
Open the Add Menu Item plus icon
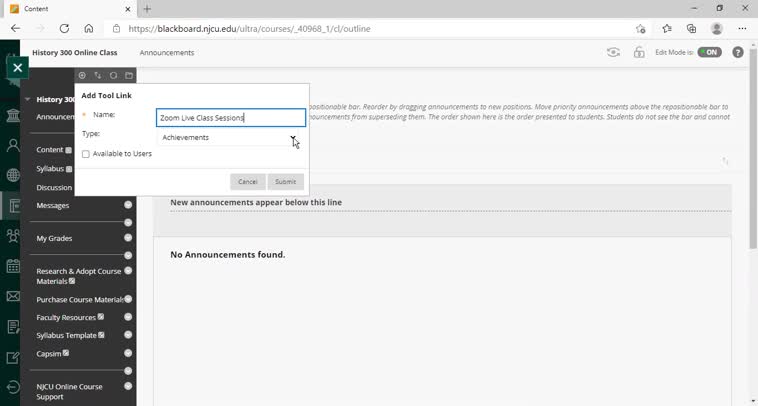click(x=82, y=75)
